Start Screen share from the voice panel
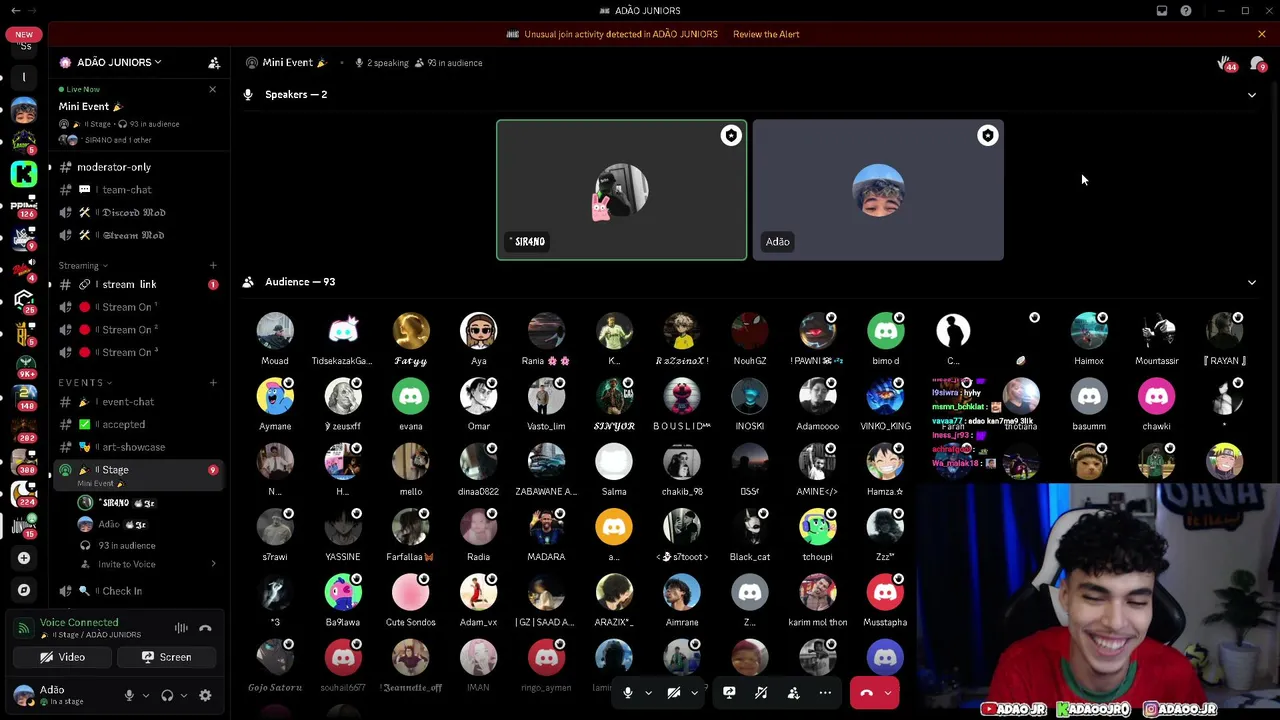The image size is (1280, 720). [x=166, y=657]
